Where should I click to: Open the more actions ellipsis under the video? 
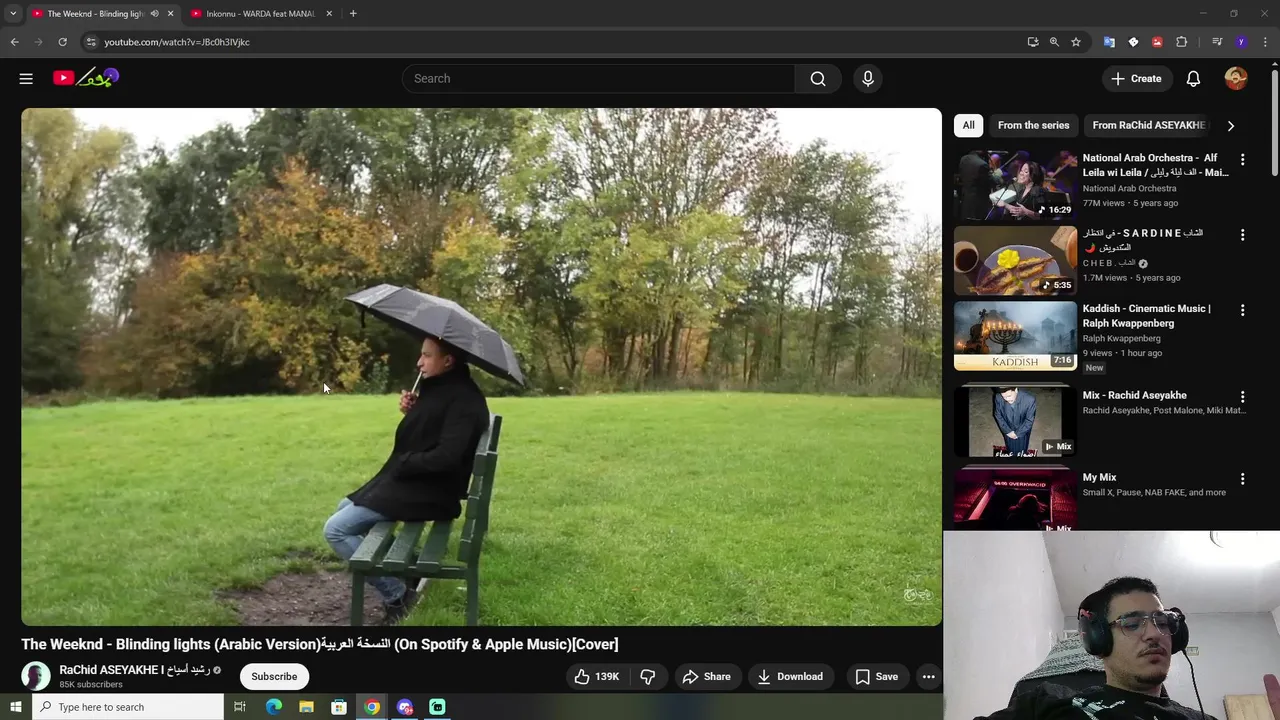click(x=928, y=677)
